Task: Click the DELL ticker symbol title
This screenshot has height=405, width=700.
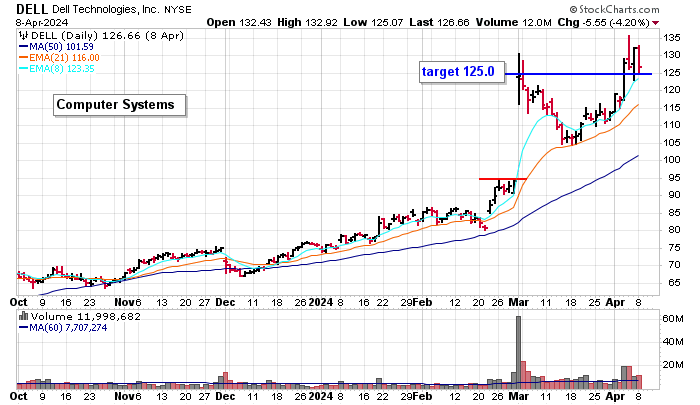Action: tap(32, 9)
